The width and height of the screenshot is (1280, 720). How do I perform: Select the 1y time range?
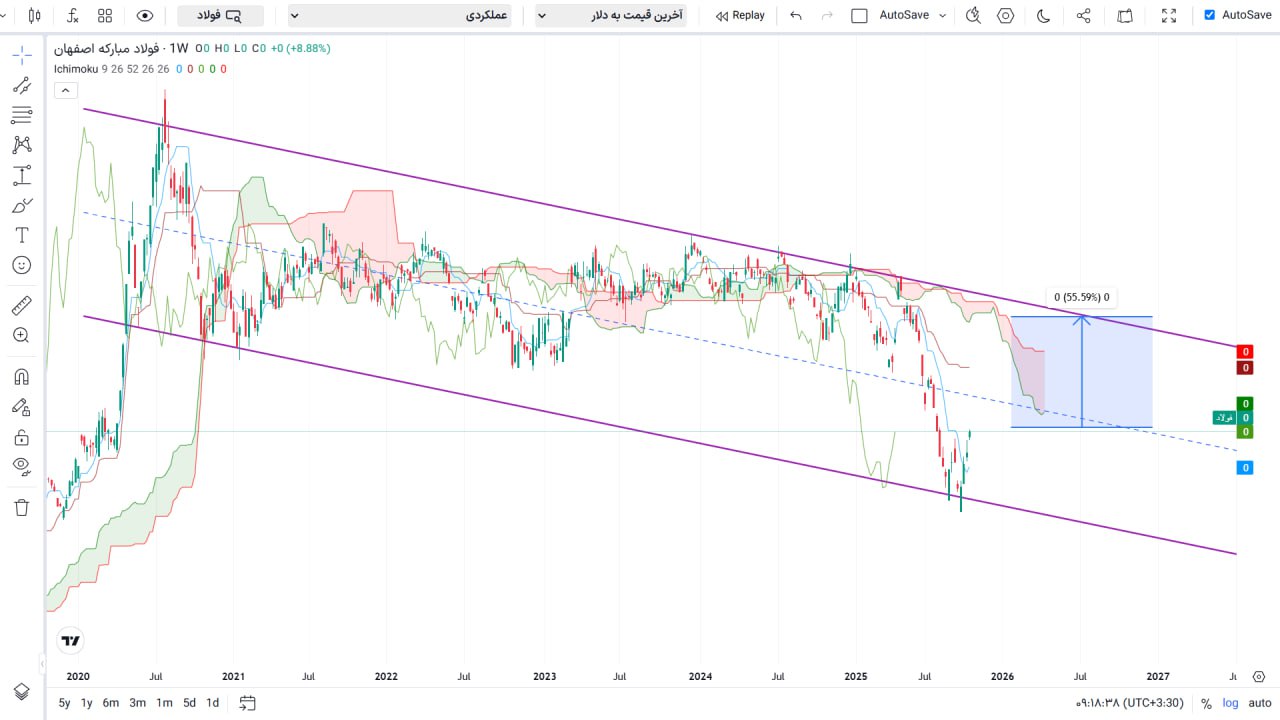(87, 703)
